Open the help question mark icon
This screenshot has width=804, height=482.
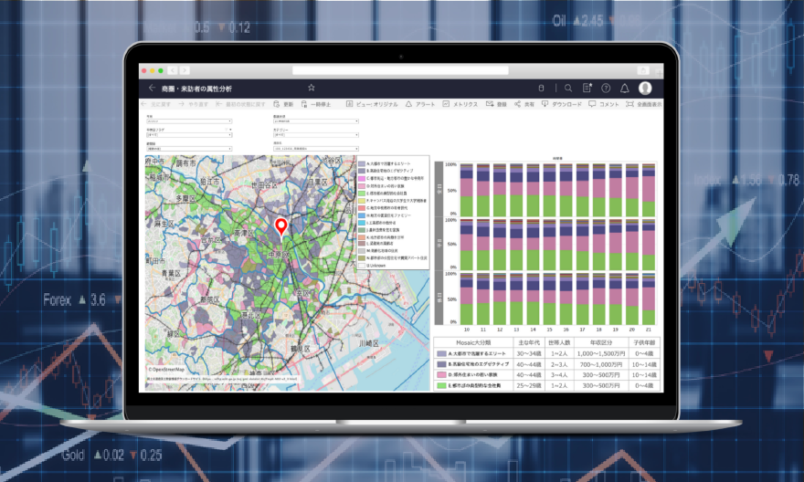pyautogui.click(x=605, y=88)
